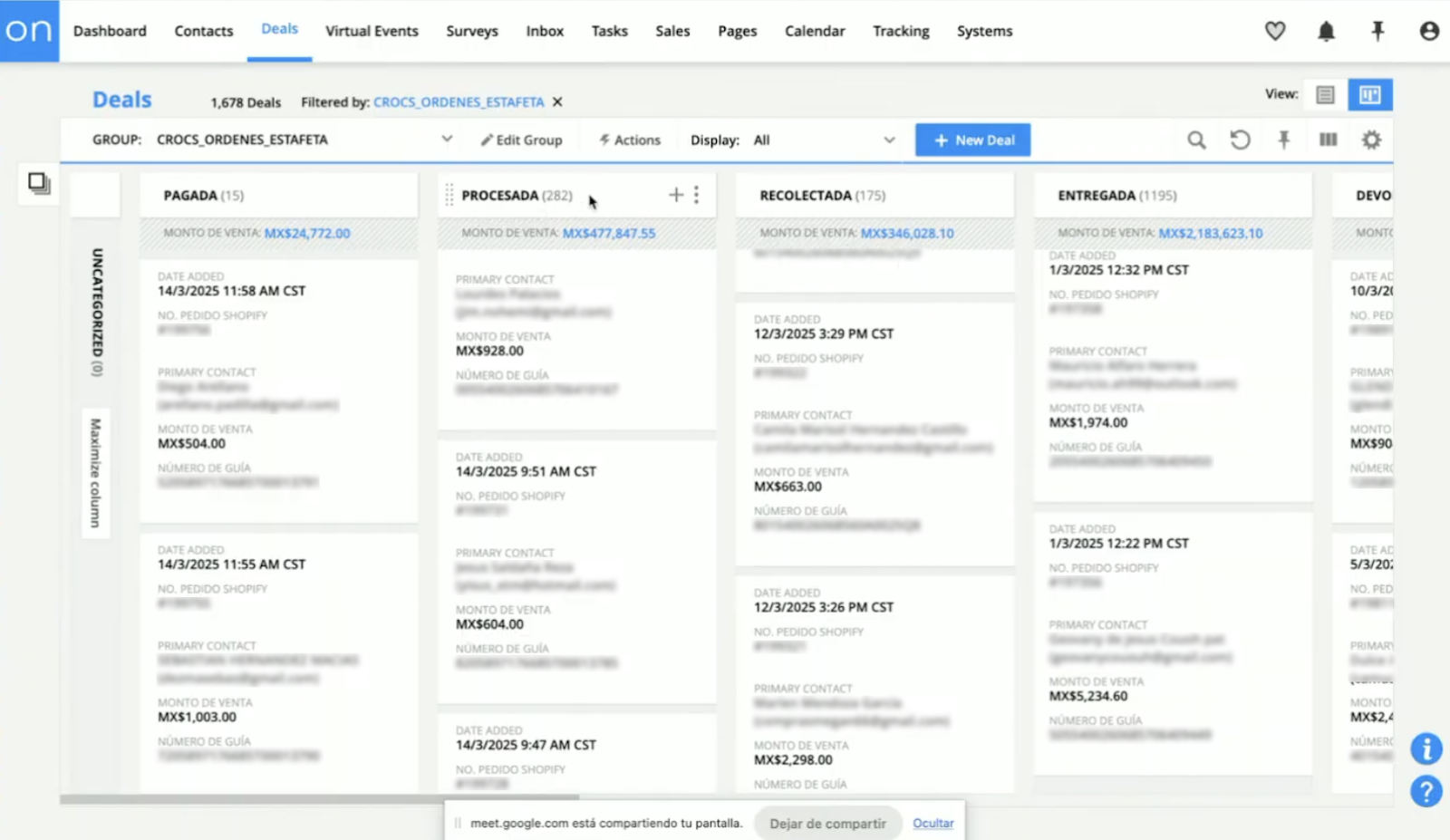This screenshot has width=1450, height=840.
Task: Open the board settings gear icon
Action: pyautogui.click(x=1371, y=140)
